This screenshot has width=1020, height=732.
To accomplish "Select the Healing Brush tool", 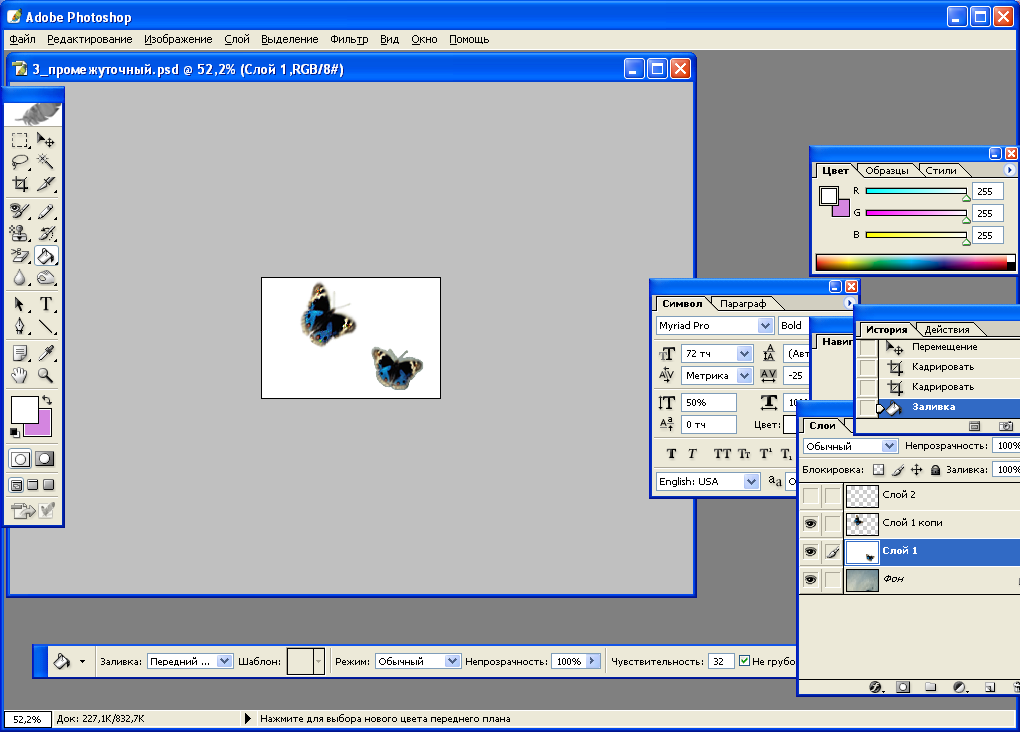I will pyautogui.click(x=20, y=211).
